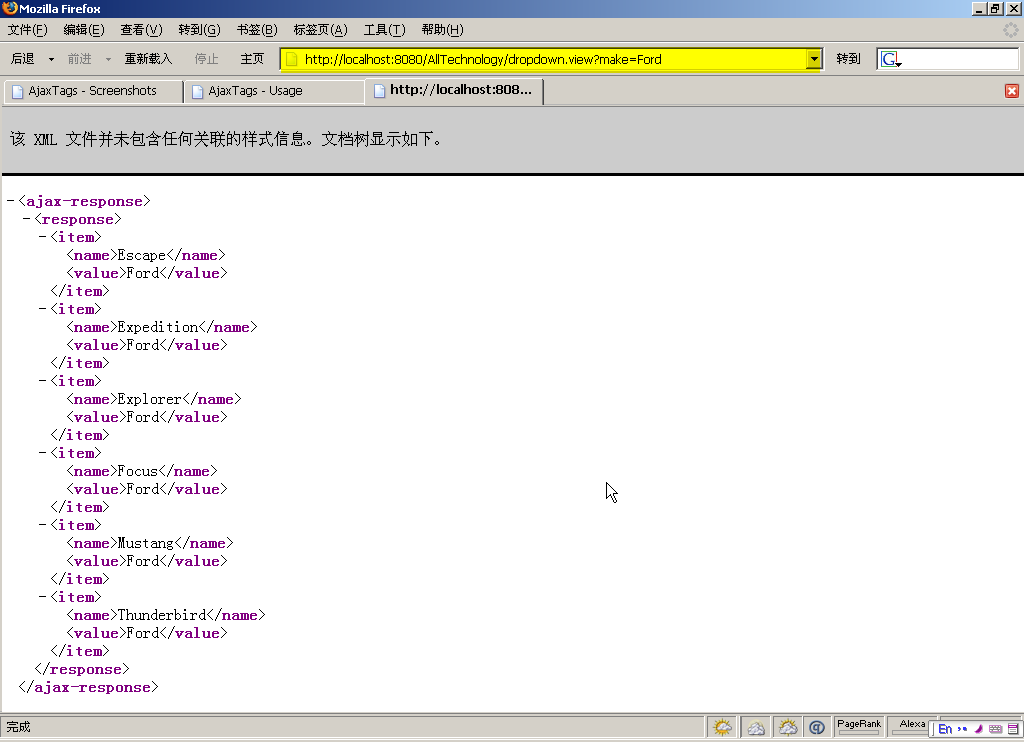This screenshot has height=742, width=1024.
Task: Click the page icon in address bar
Action: pyautogui.click(x=292, y=59)
